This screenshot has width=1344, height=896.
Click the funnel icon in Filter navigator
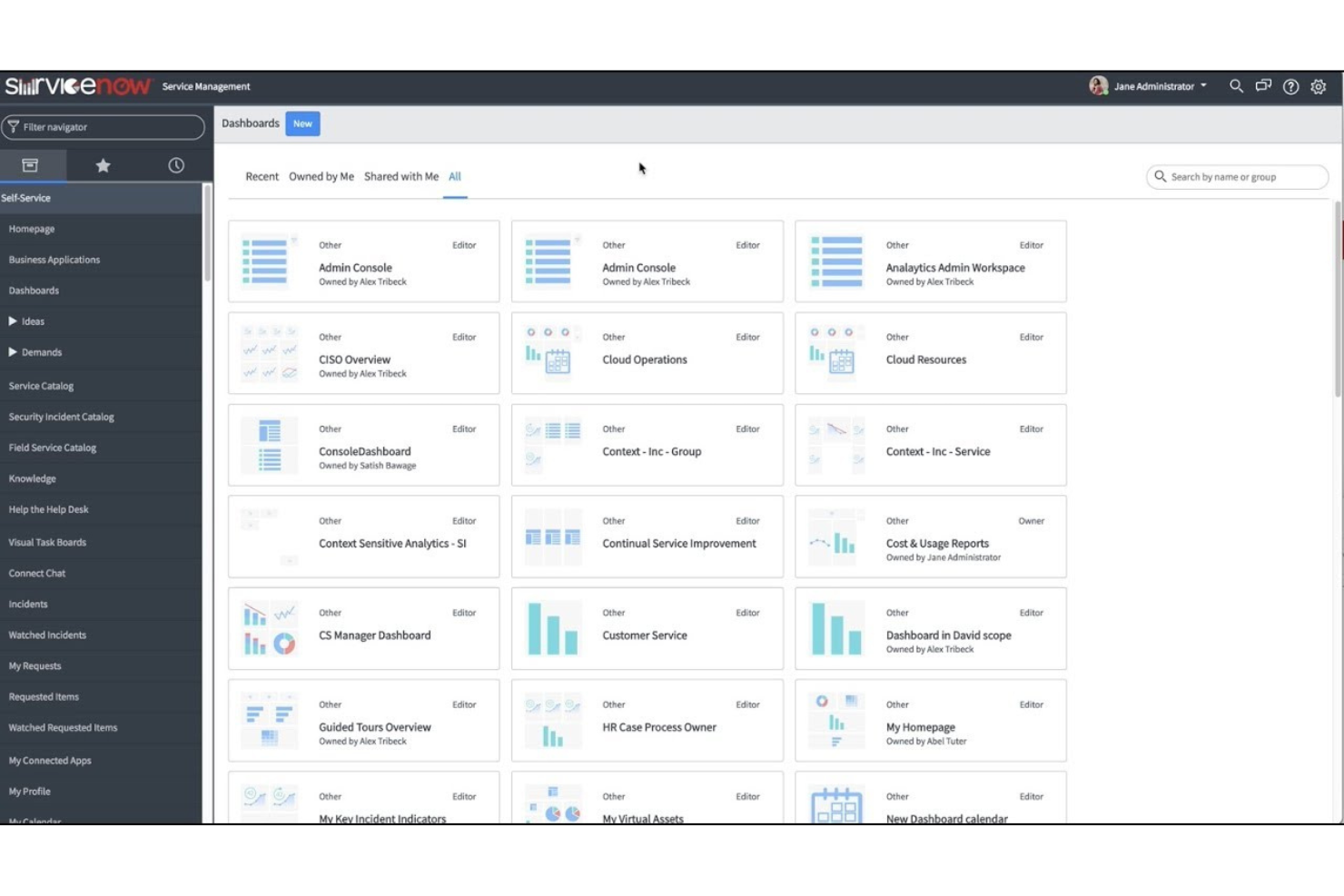pyautogui.click(x=15, y=127)
